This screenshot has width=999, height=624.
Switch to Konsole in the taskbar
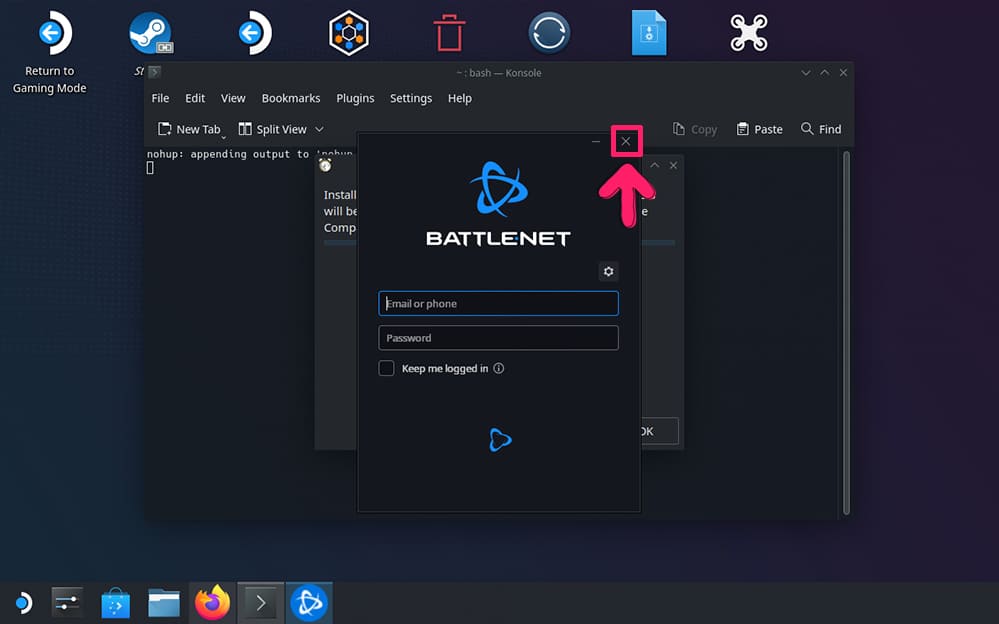(x=261, y=602)
